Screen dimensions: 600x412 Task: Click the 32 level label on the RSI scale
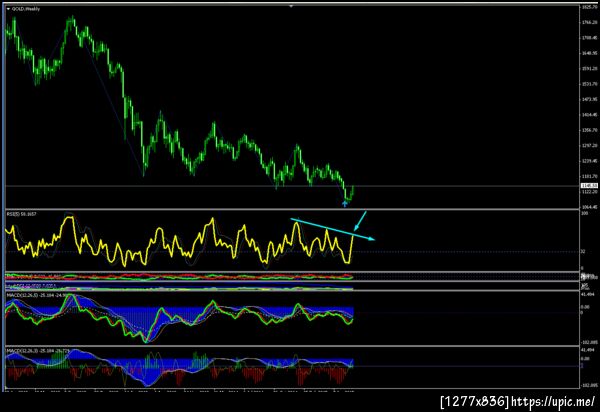pyautogui.click(x=583, y=252)
